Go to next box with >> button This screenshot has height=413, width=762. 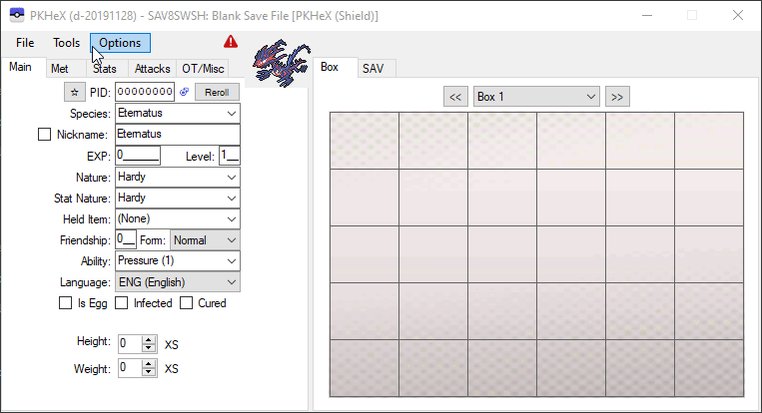[617, 97]
